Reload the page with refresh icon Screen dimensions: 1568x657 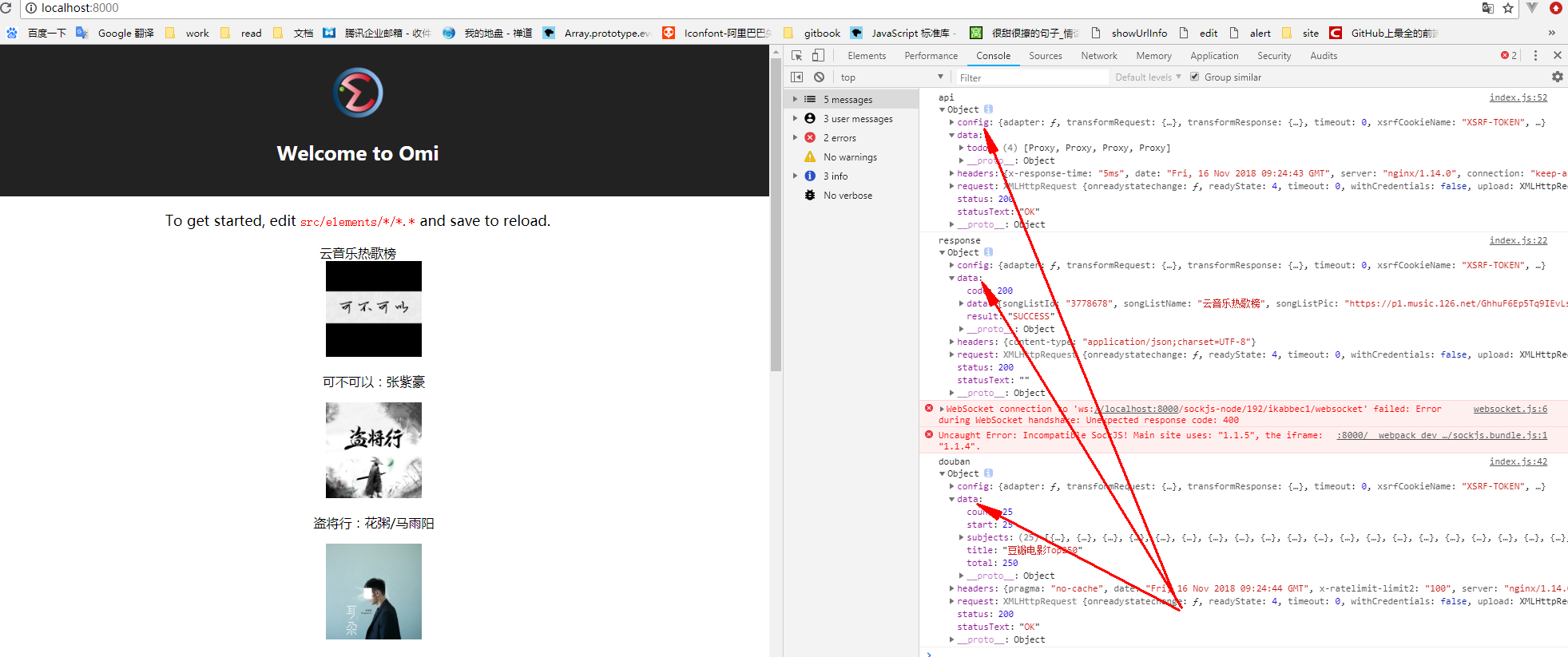click(6, 8)
